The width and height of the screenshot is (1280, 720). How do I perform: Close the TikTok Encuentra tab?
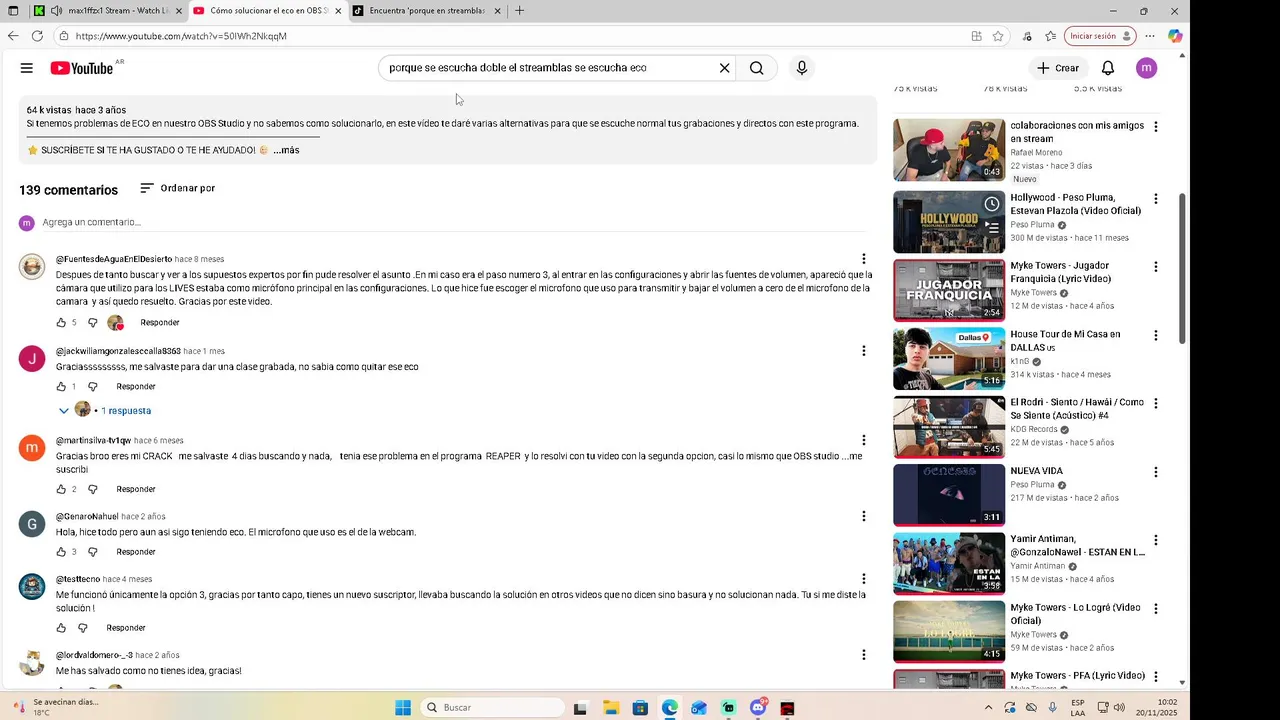[497, 11]
